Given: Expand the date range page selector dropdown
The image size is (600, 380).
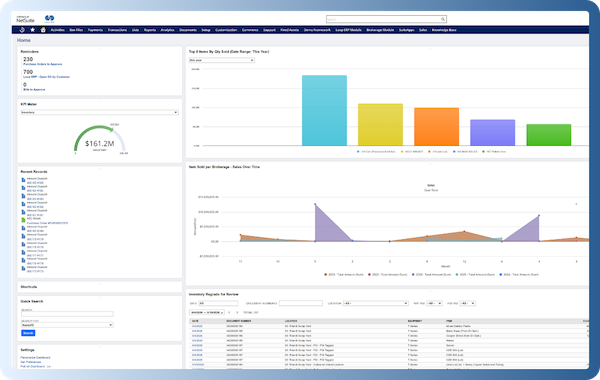Looking at the screenshot, I should tap(207, 313).
